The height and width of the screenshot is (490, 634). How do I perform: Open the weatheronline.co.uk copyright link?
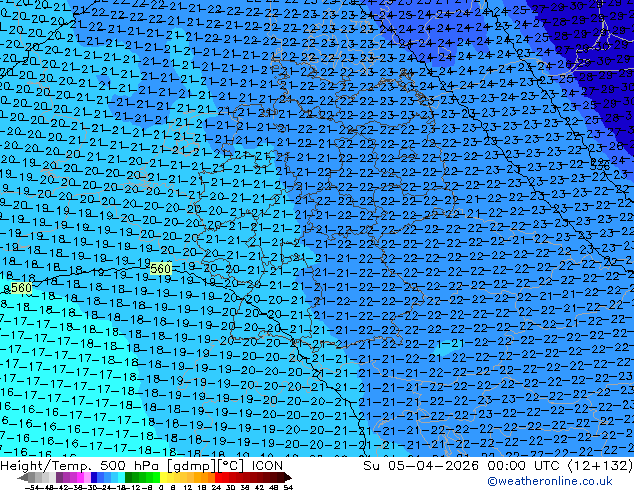(550, 481)
